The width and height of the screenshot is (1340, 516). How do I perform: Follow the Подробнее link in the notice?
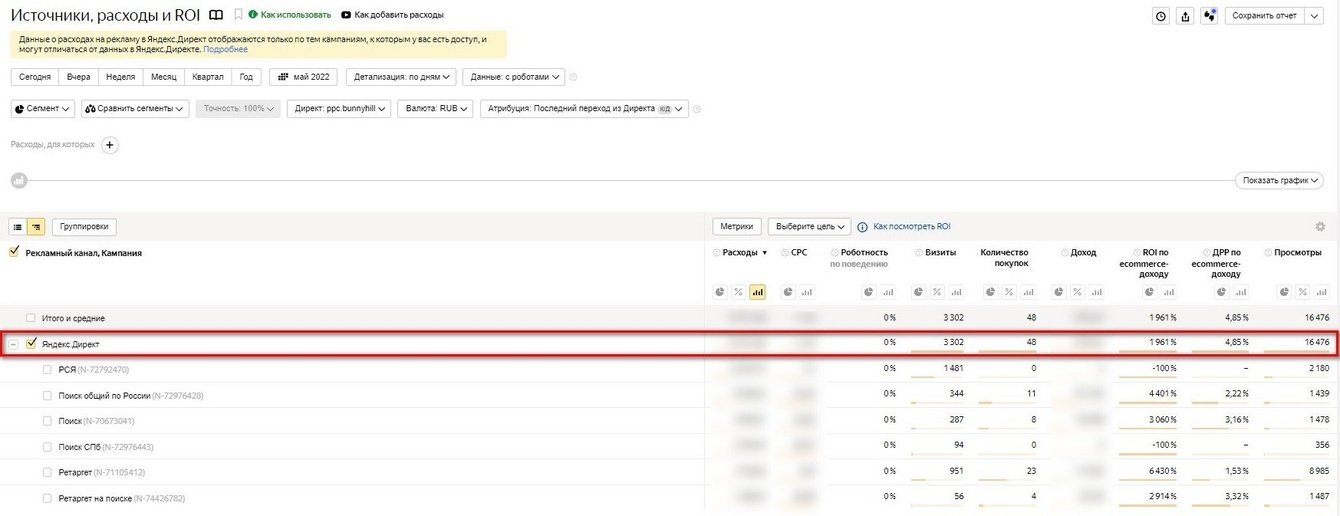[225, 49]
